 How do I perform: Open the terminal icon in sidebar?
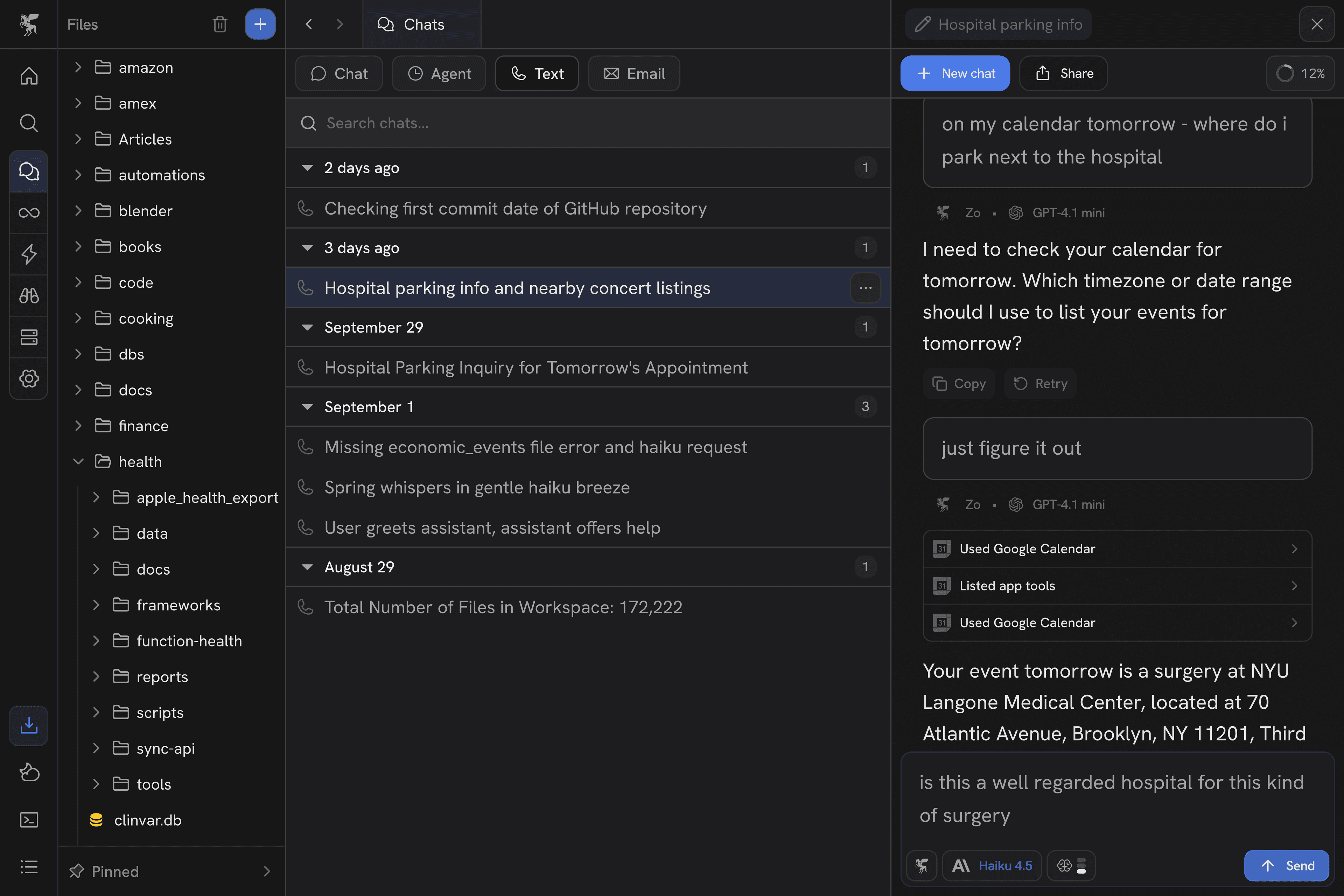pos(29,820)
